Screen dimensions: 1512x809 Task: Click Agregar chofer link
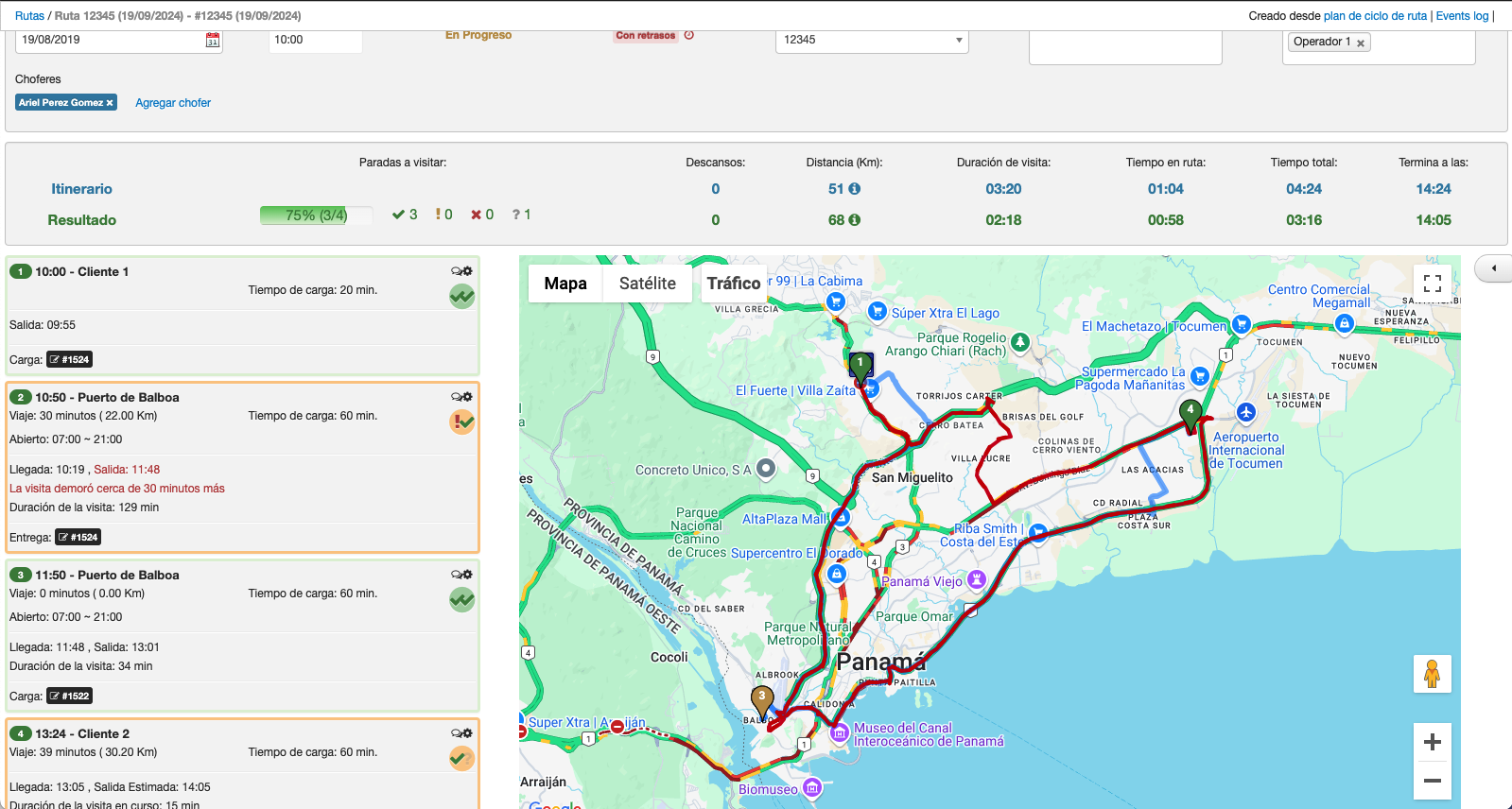tap(173, 103)
